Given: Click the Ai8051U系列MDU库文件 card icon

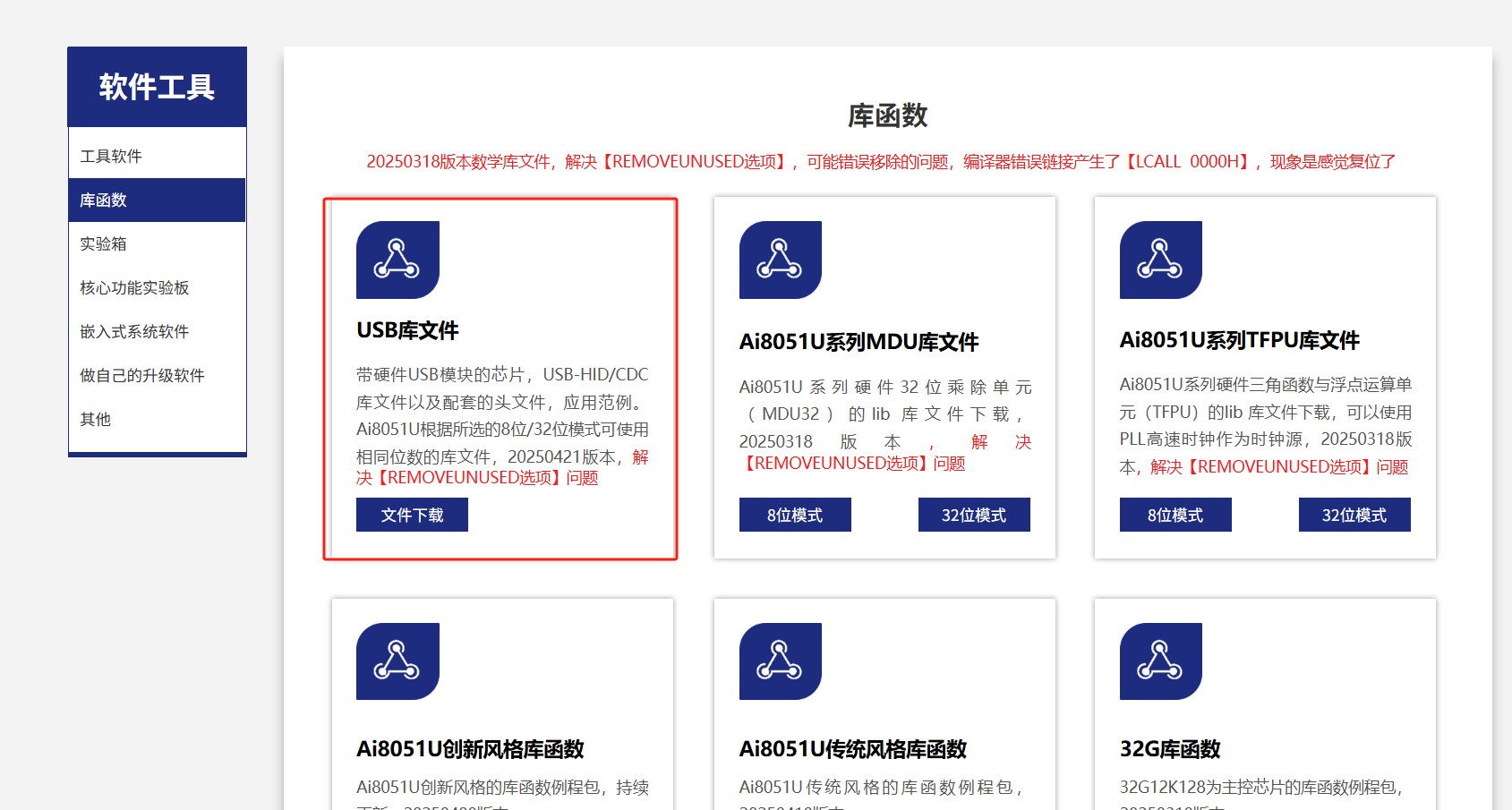Looking at the screenshot, I should point(780,260).
